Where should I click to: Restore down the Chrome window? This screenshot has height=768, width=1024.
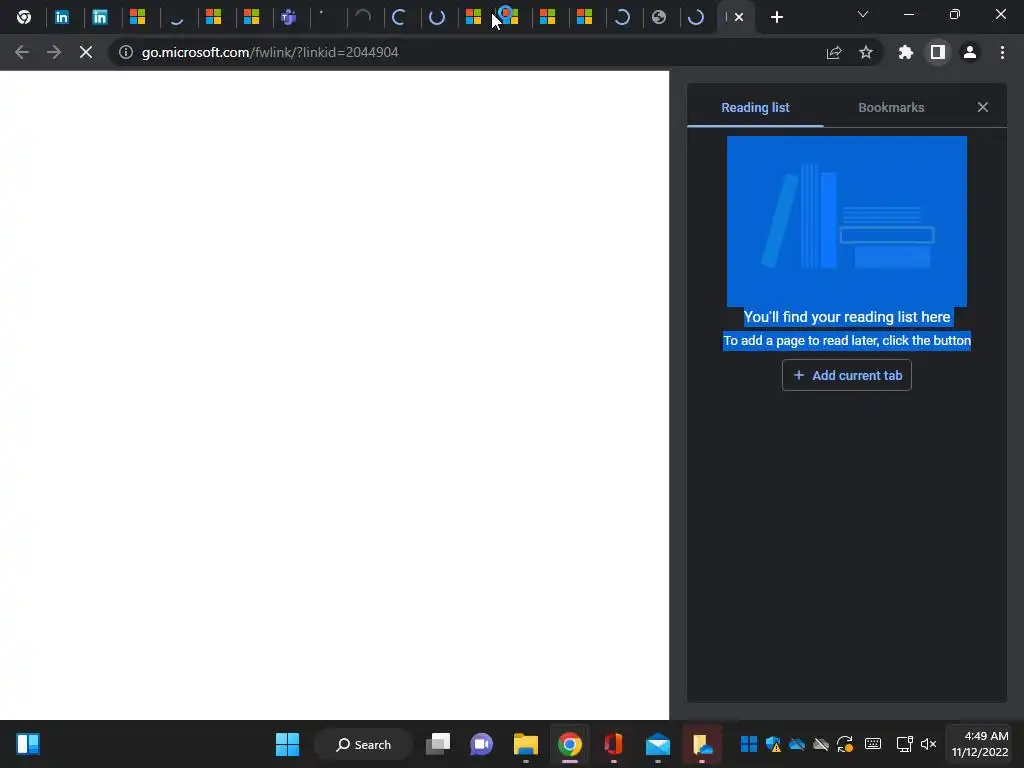955,14
